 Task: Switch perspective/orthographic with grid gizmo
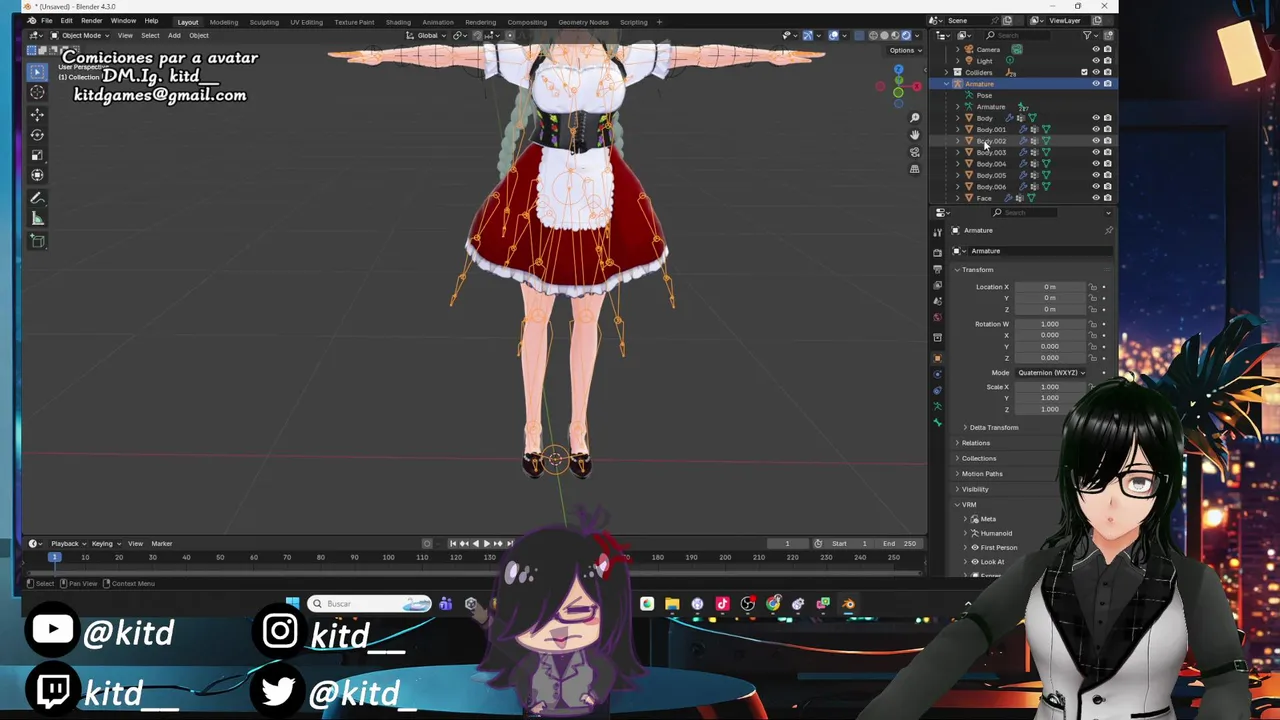(x=914, y=169)
